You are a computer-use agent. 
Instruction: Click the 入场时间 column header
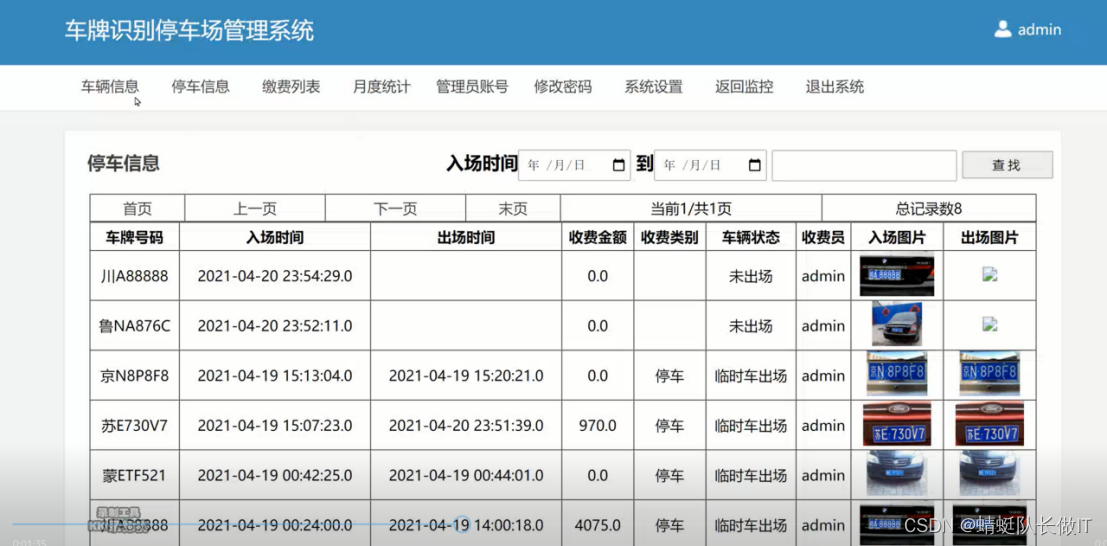275,237
